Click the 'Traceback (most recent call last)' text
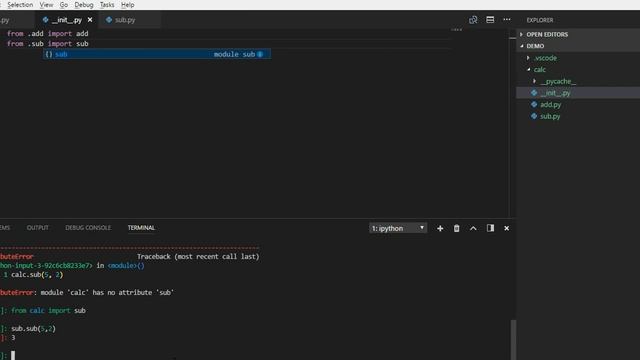This screenshot has height=360, width=640. 198,257
